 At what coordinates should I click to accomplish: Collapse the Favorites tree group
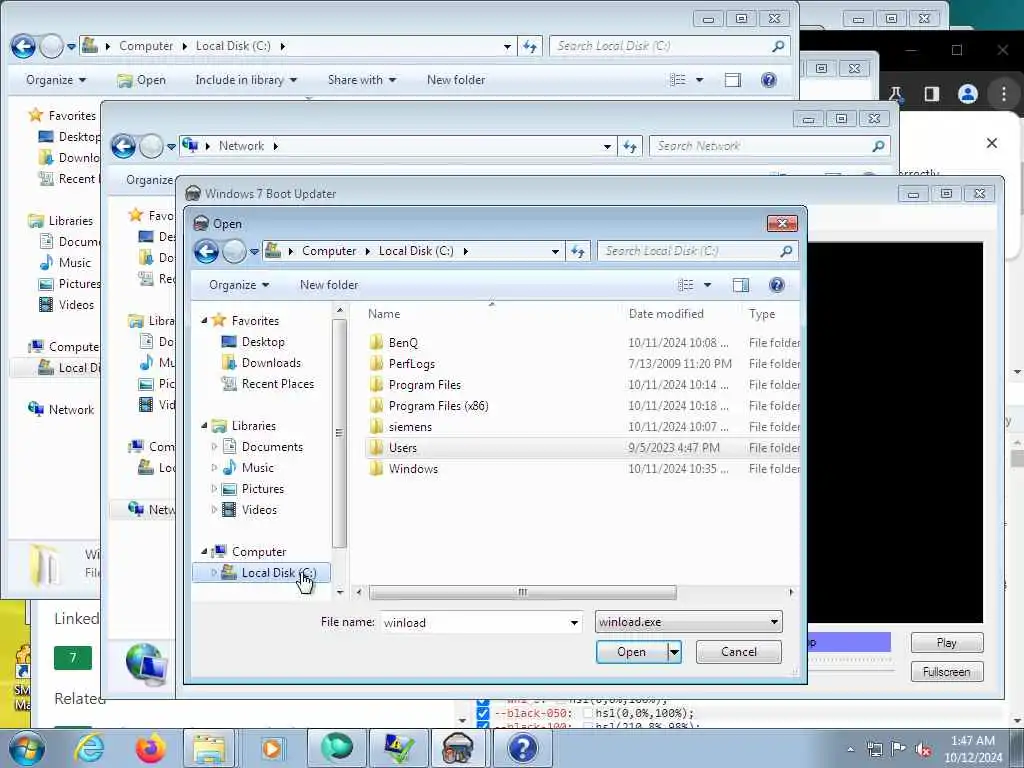pyautogui.click(x=204, y=321)
